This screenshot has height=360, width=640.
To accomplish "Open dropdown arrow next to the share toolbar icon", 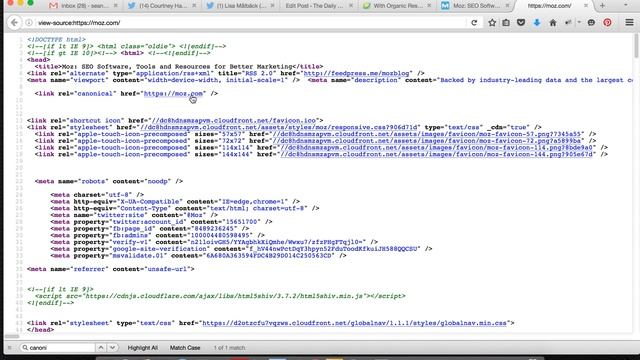I will (x=579, y=23).
